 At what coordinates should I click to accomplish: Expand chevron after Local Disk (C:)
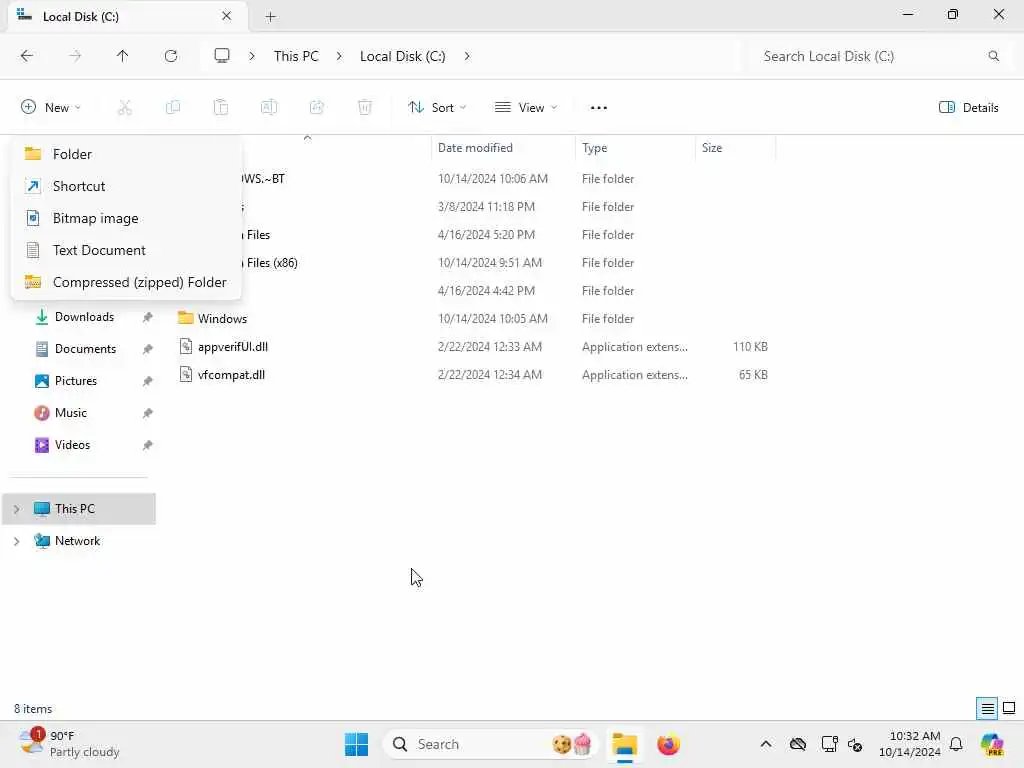[x=467, y=56]
